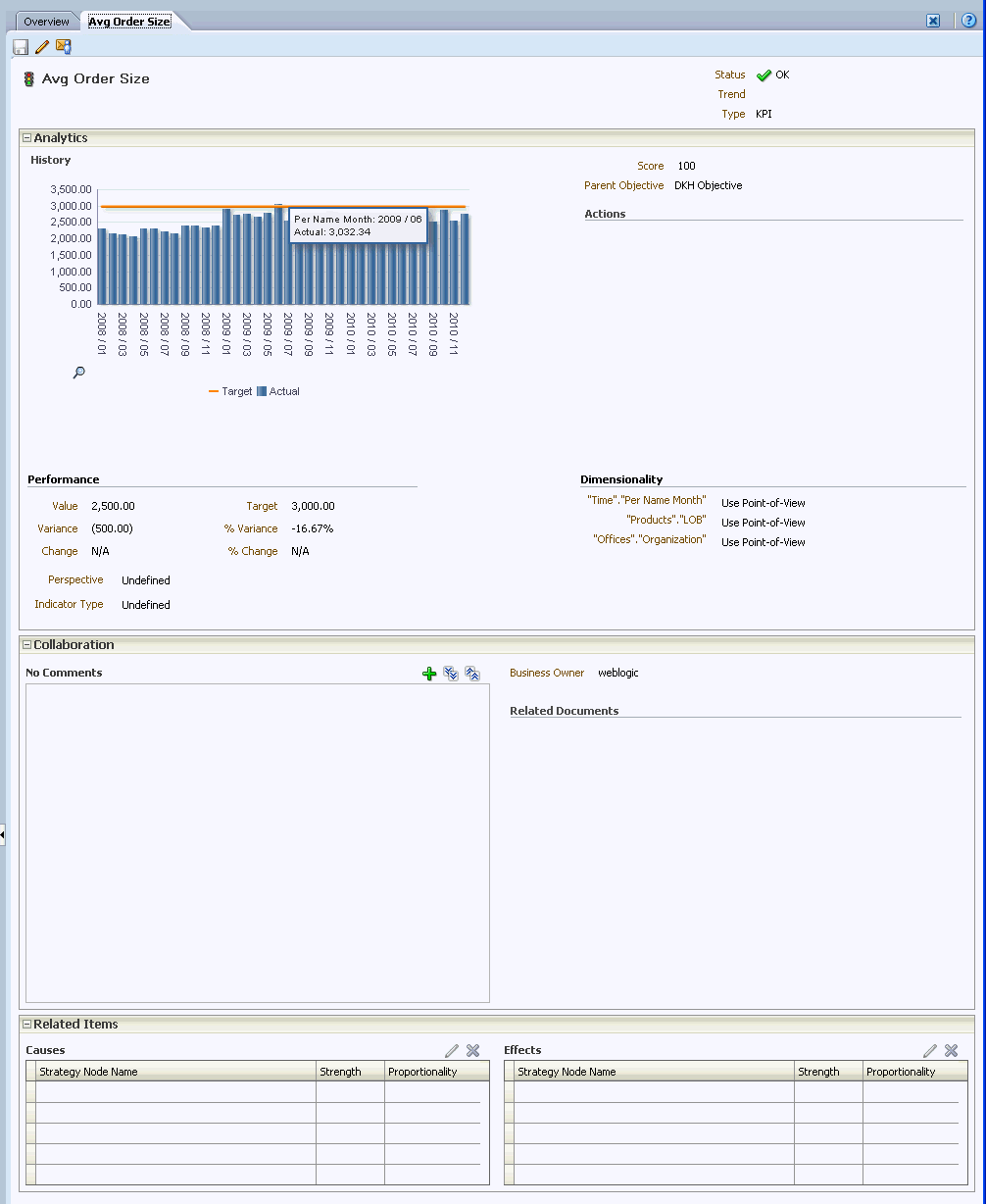Click inside the comments box
This screenshot has width=986, height=1204.
point(257,843)
